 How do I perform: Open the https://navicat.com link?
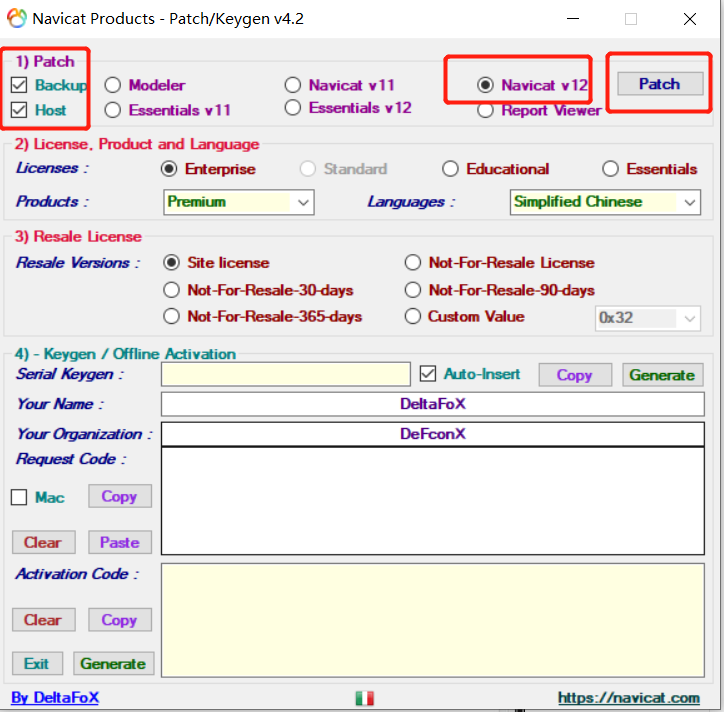pyautogui.click(x=629, y=697)
